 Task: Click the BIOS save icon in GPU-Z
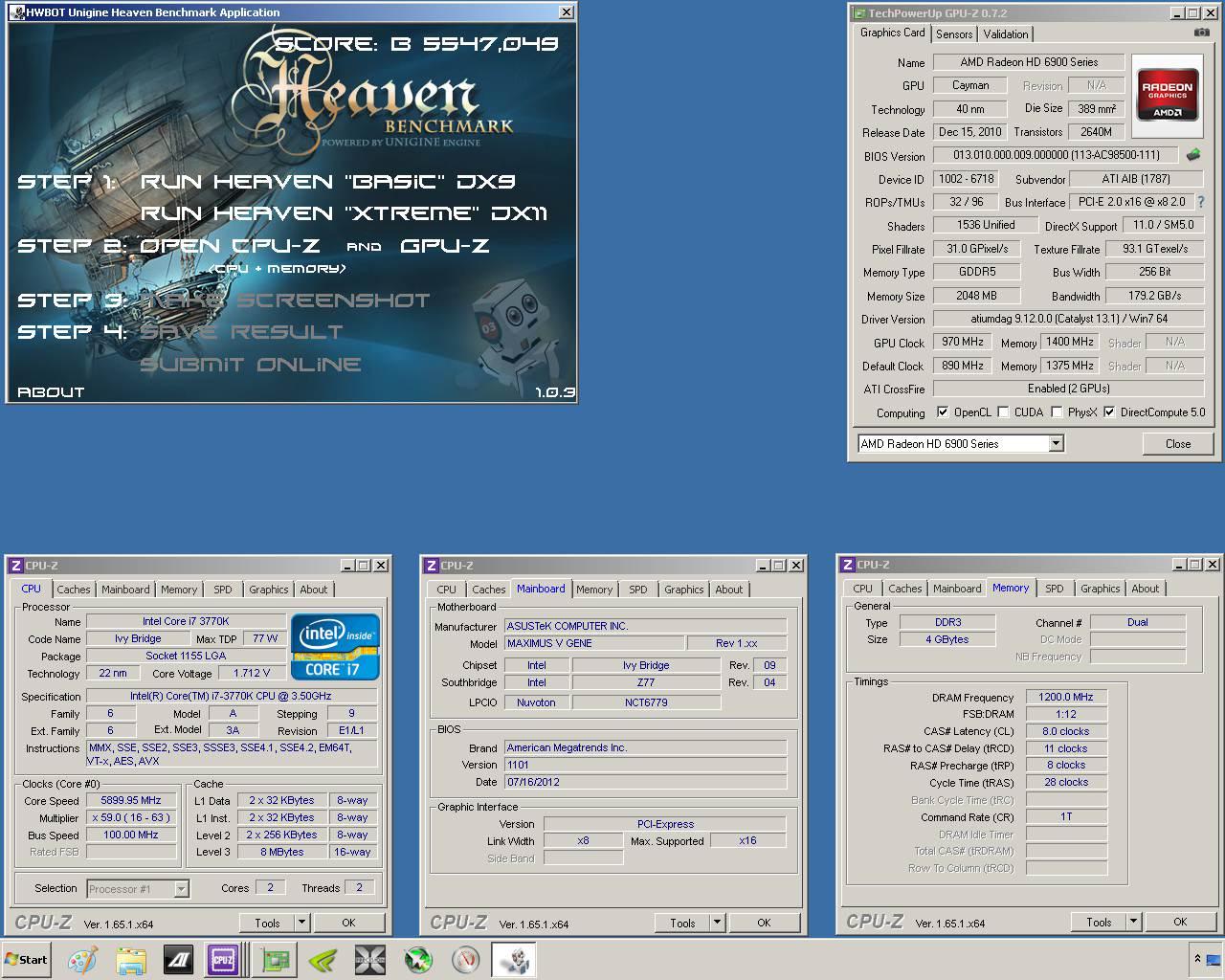[1193, 155]
